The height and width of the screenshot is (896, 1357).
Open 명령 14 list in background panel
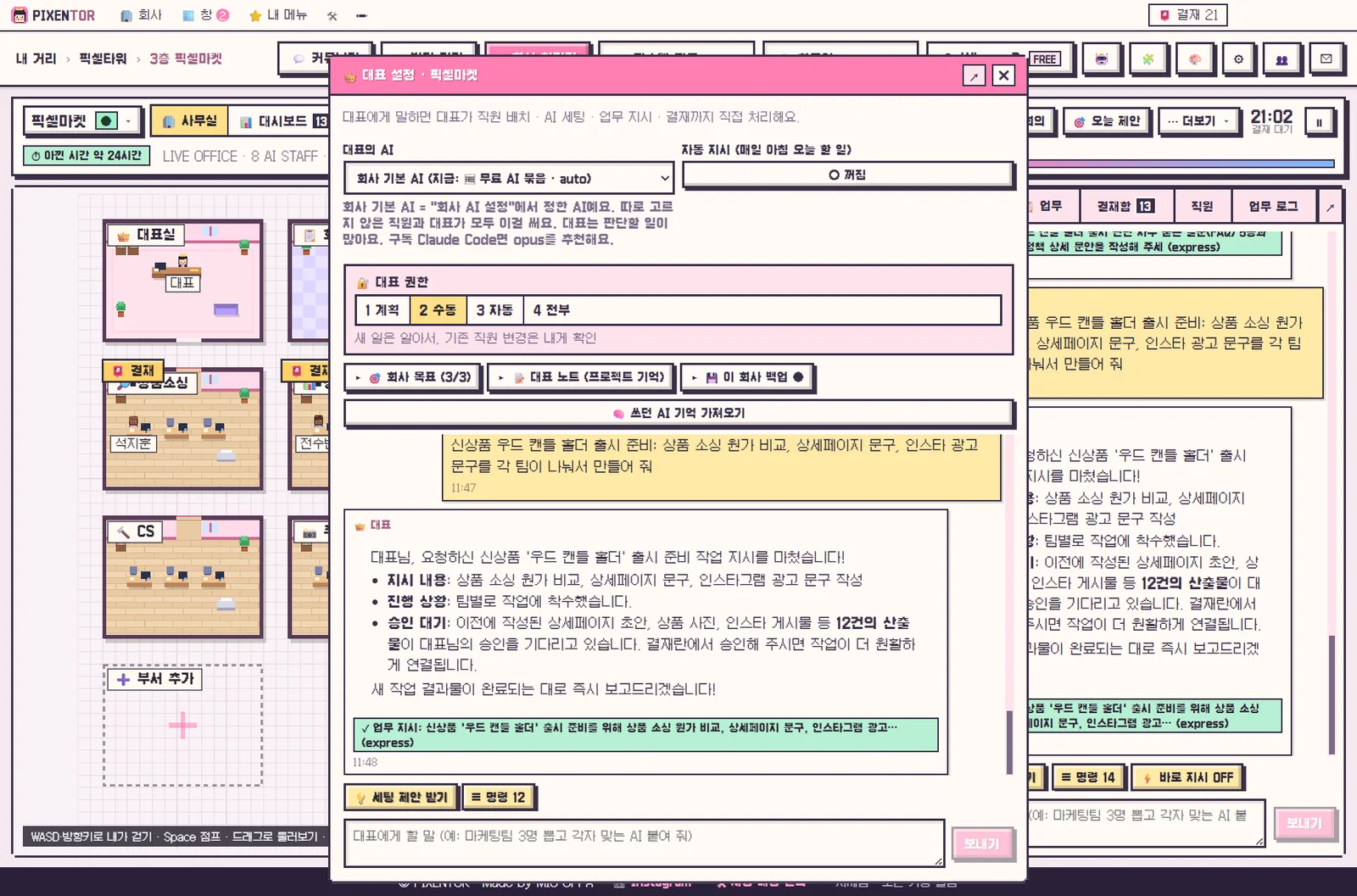[1089, 777]
